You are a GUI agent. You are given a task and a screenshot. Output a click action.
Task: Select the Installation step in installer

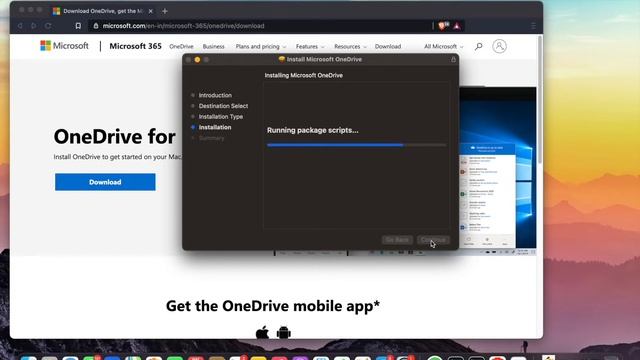point(215,127)
